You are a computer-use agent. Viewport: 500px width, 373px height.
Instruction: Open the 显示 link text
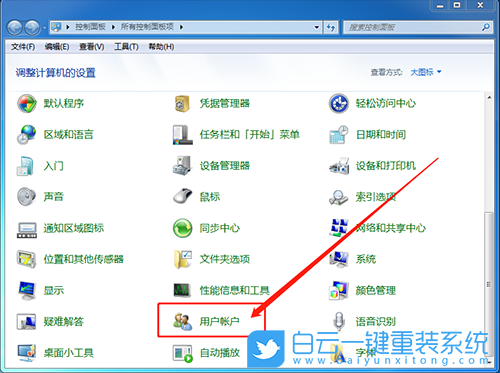tap(53, 290)
